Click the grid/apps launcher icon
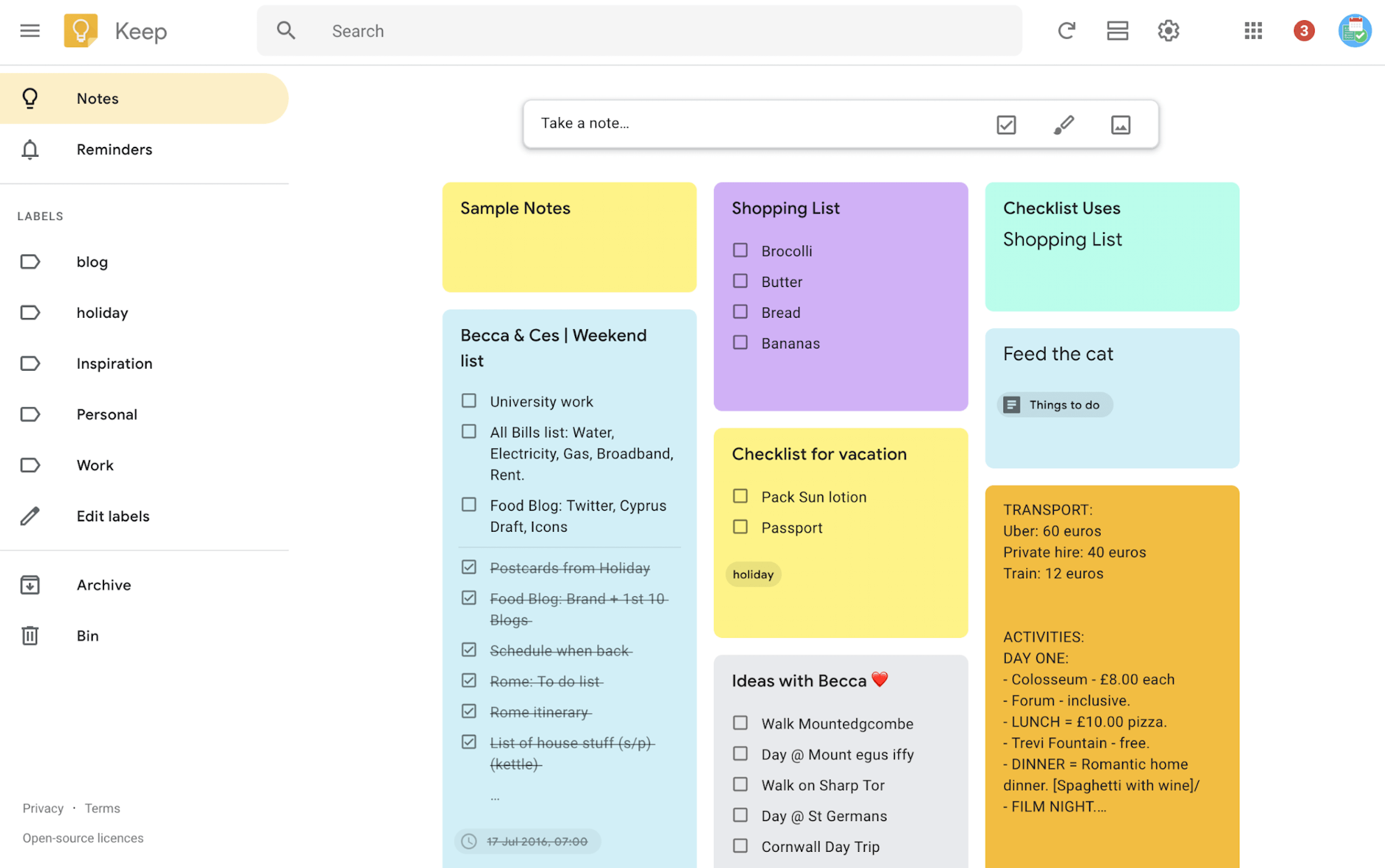This screenshot has height=868, width=1385. click(1253, 30)
